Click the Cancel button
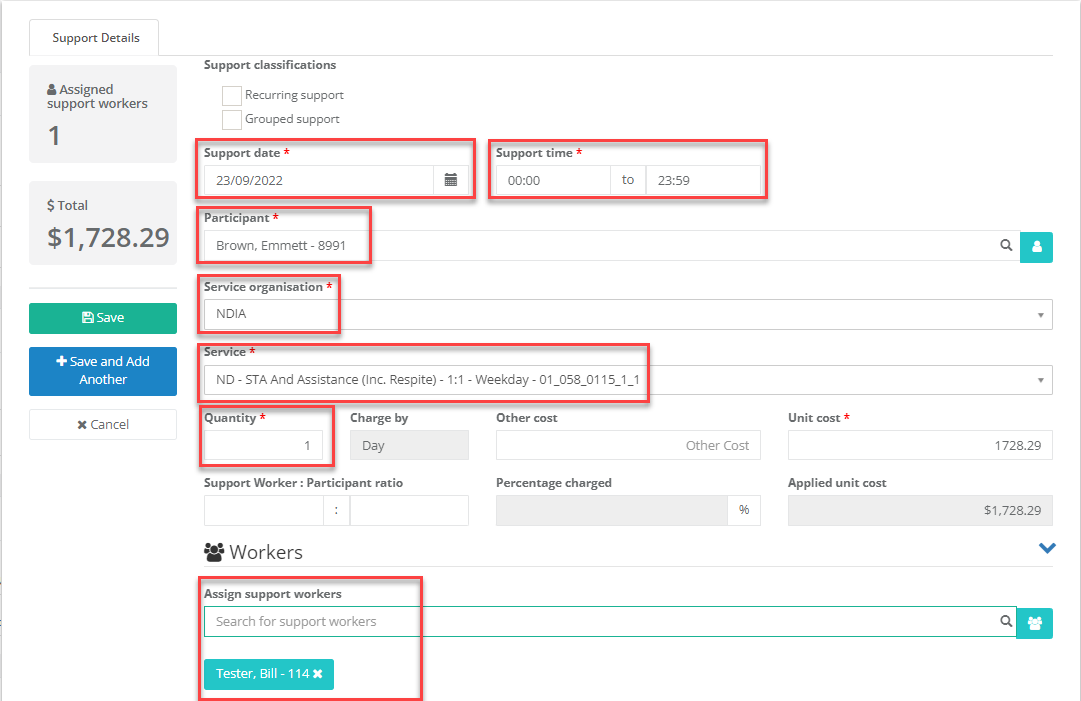The image size is (1081, 701). pos(103,425)
